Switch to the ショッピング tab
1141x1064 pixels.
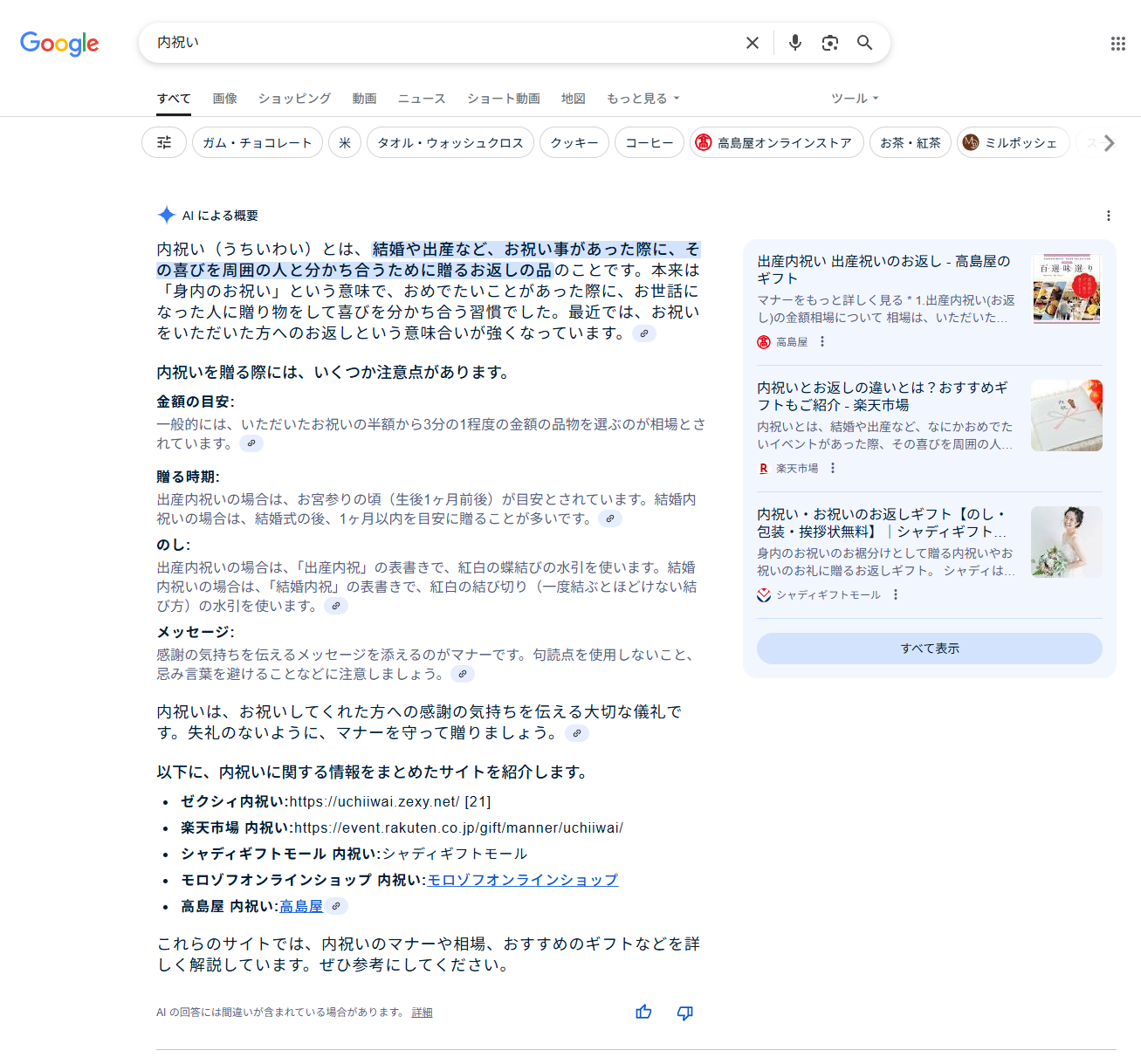point(294,99)
